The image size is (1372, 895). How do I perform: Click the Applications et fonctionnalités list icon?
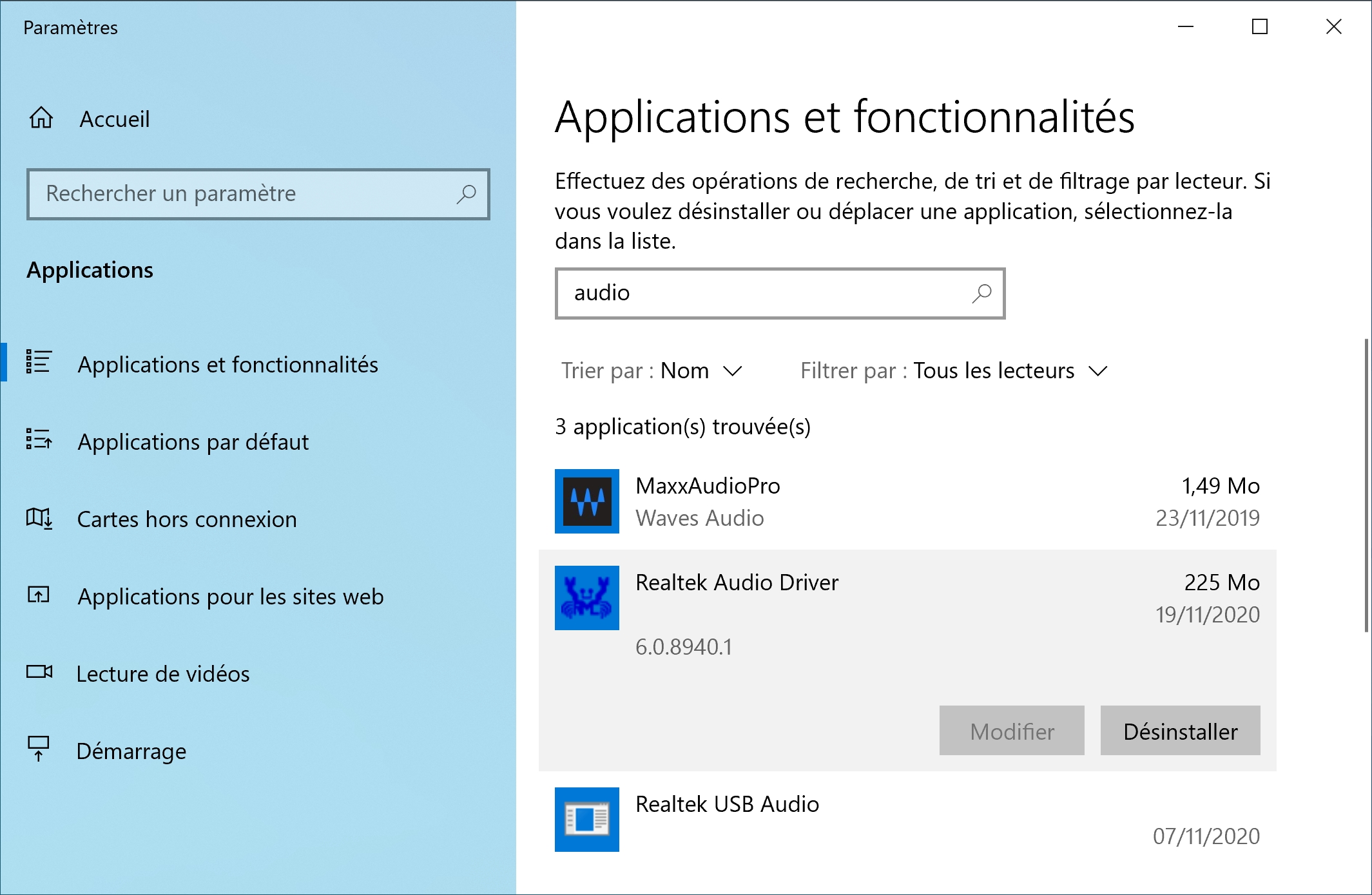pos(39,362)
